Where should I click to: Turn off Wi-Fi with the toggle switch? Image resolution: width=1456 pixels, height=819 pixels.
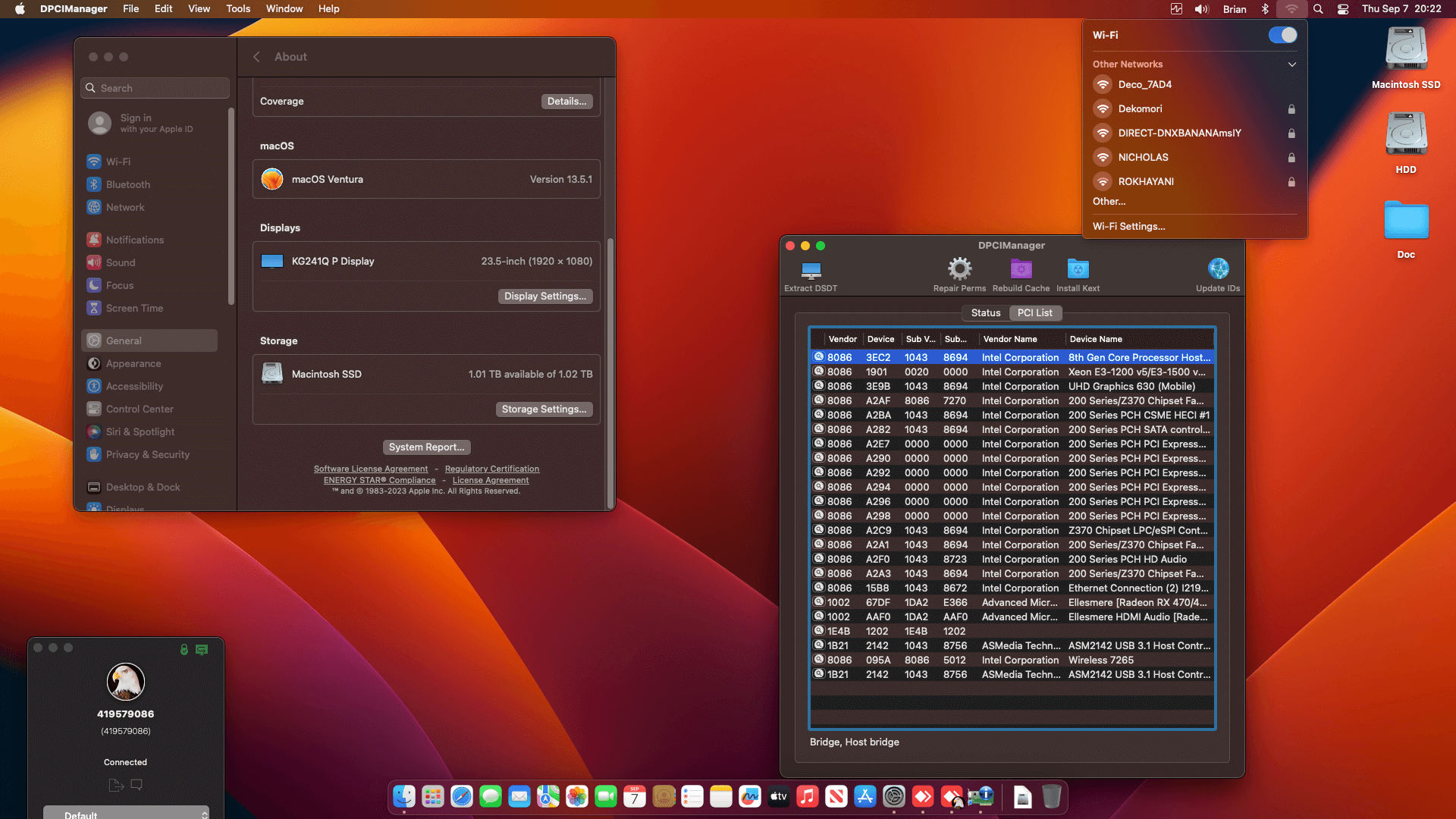1282,35
